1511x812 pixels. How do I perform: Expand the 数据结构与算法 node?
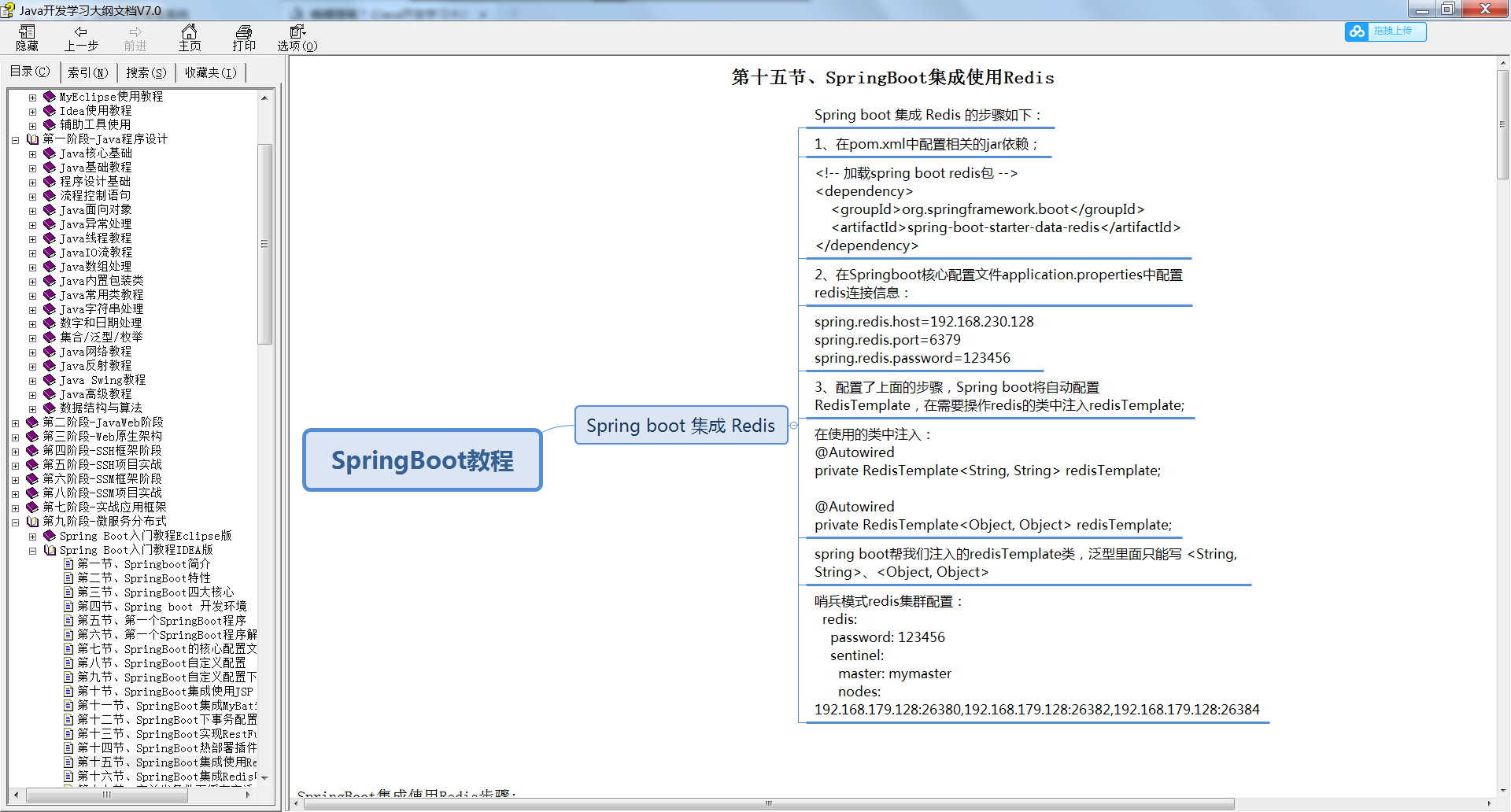coord(33,409)
